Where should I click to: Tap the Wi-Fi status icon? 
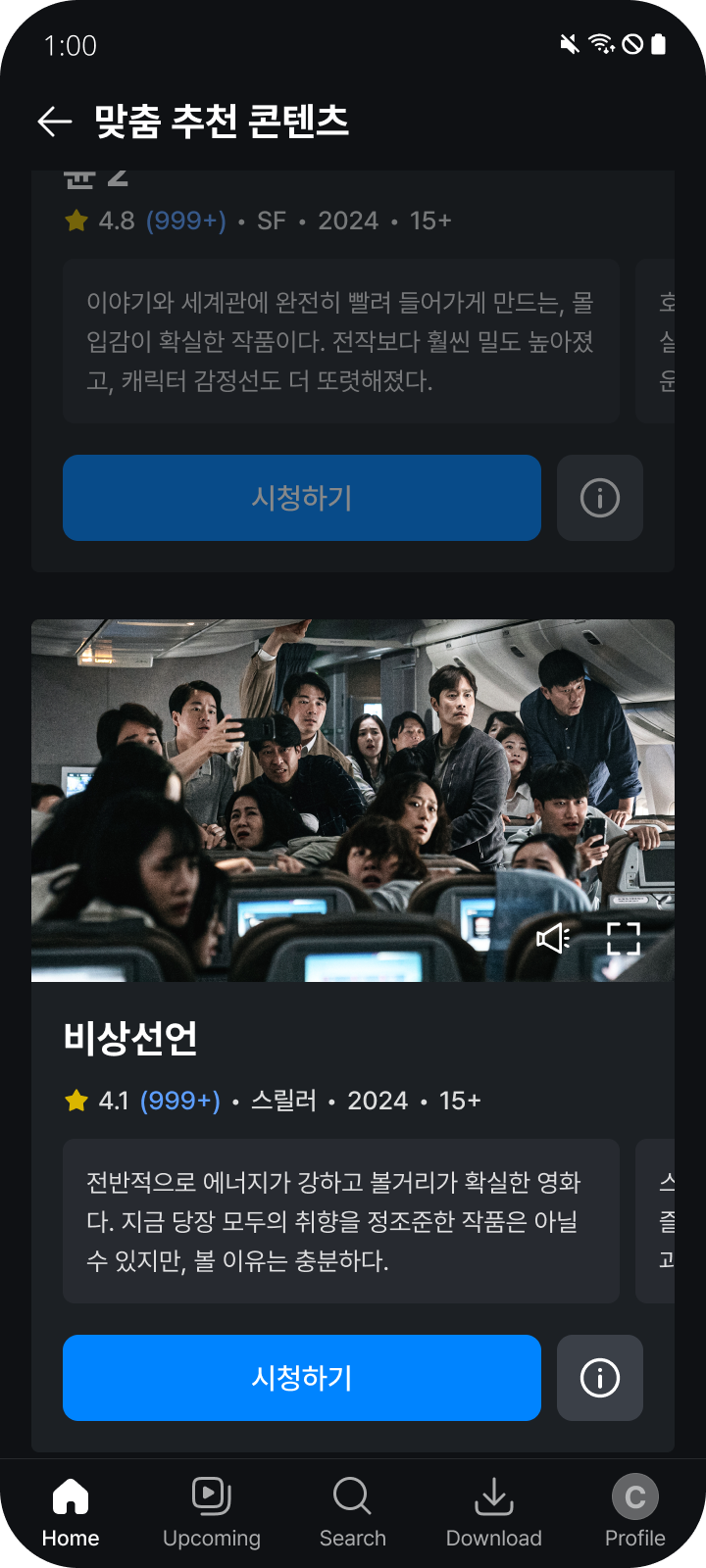601,44
